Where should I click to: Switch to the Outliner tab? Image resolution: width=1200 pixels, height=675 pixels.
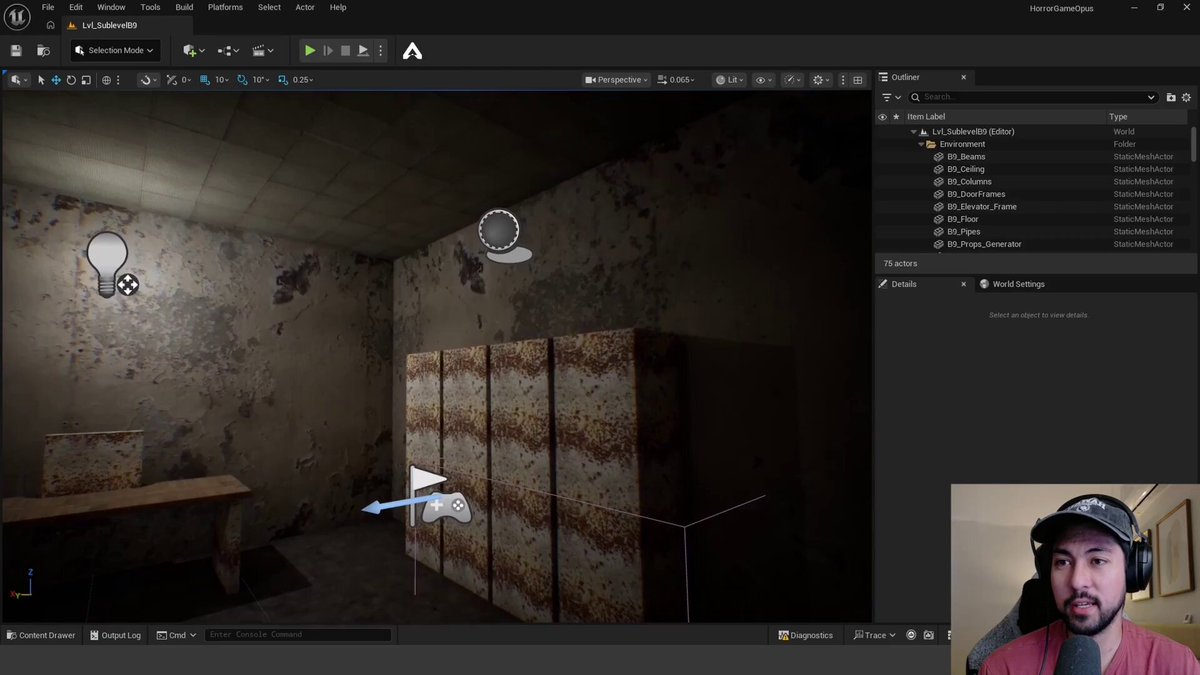click(905, 77)
